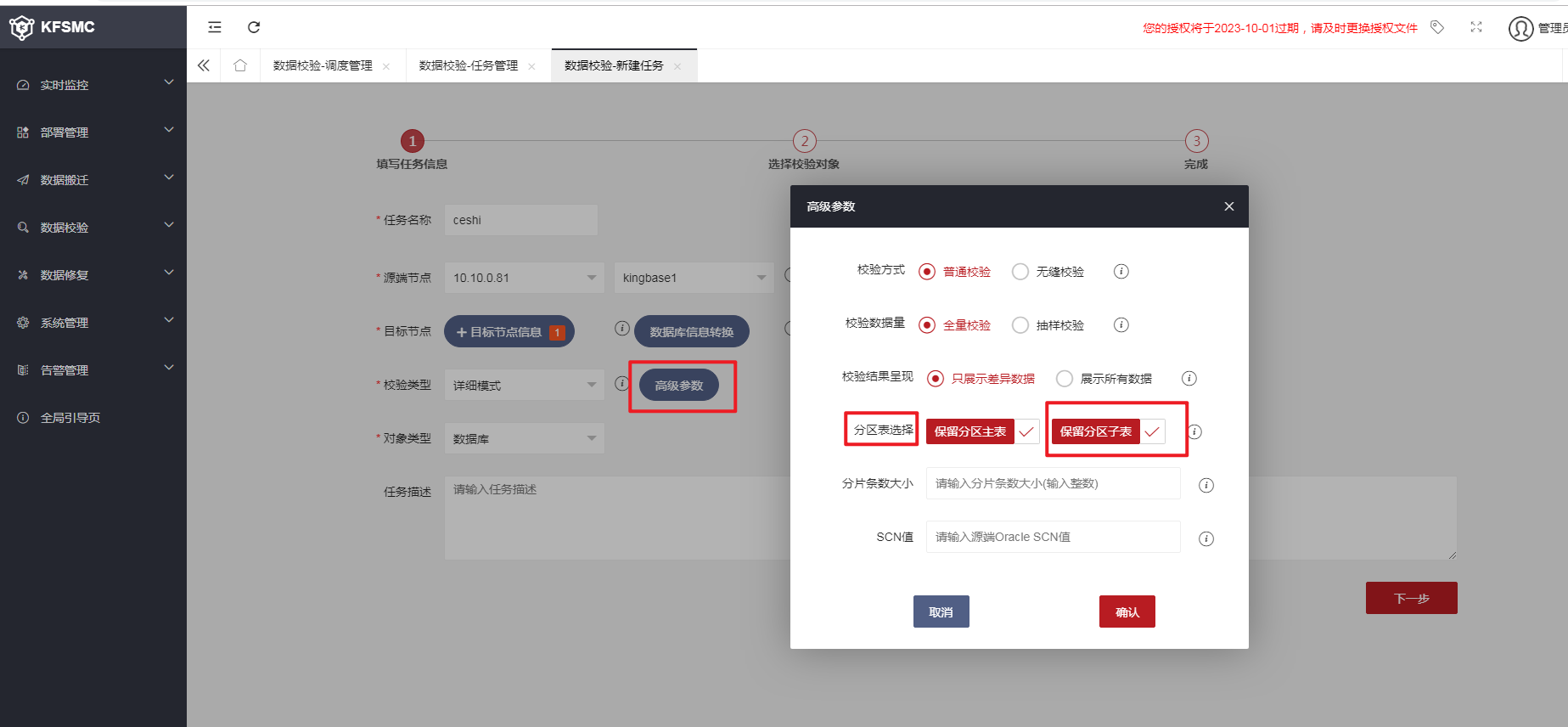Select the 无缝校验 radio button
Screen dimensions: 1568x727
(x=1020, y=272)
